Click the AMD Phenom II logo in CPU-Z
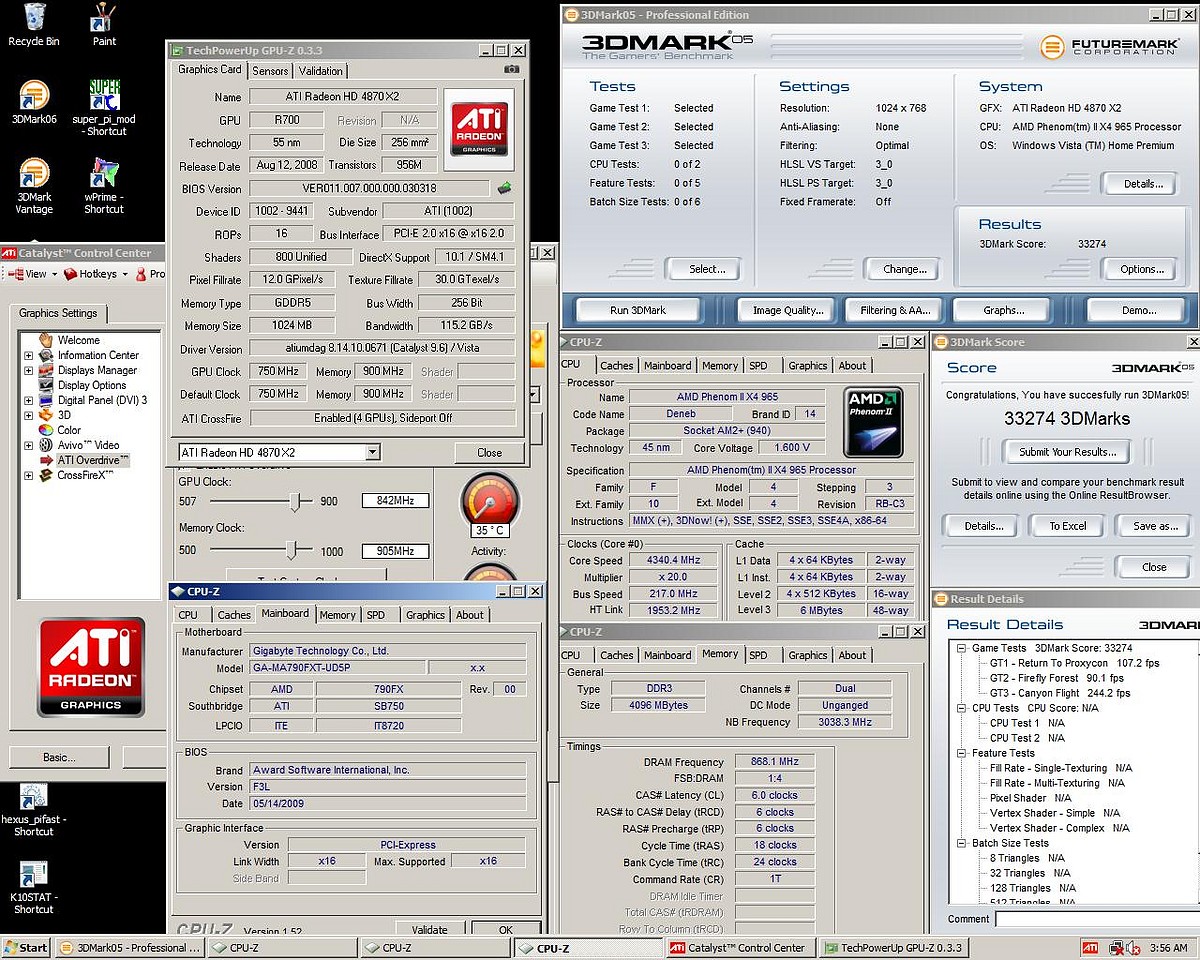The height and width of the screenshot is (960, 1200). (x=872, y=422)
